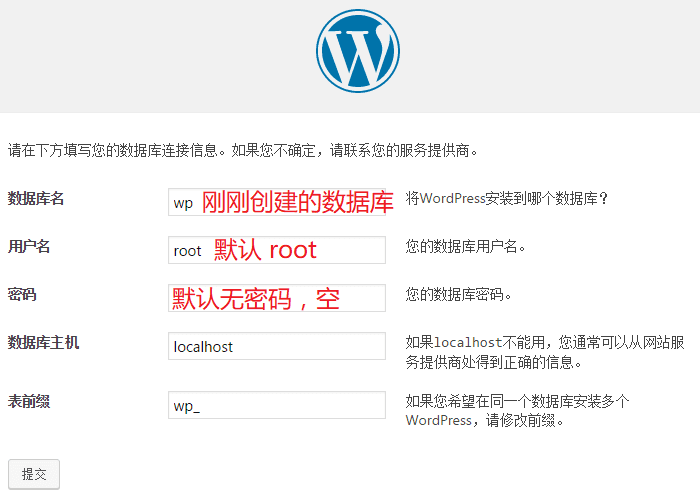Image resolution: width=700 pixels, height=498 pixels.
Task: Click the 表前缀 label
Action: (x=29, y=402)
